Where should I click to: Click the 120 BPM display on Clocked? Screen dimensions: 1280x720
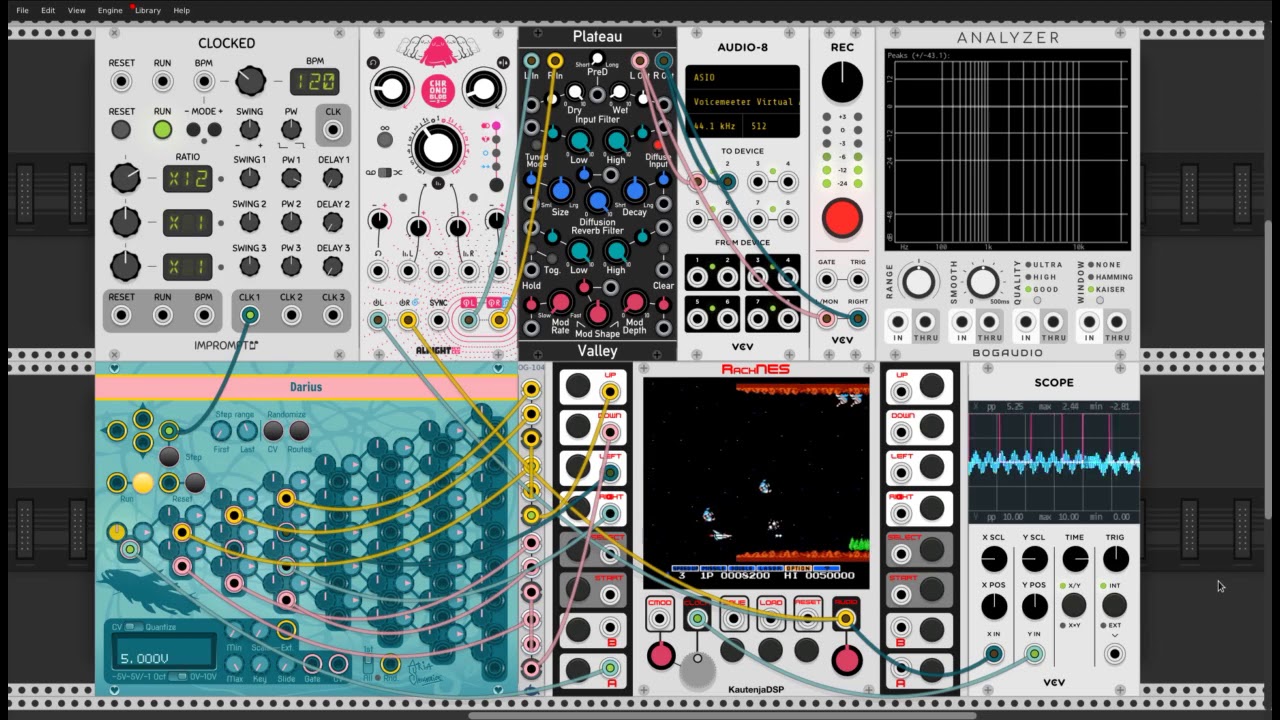click(x=314, y=81)
